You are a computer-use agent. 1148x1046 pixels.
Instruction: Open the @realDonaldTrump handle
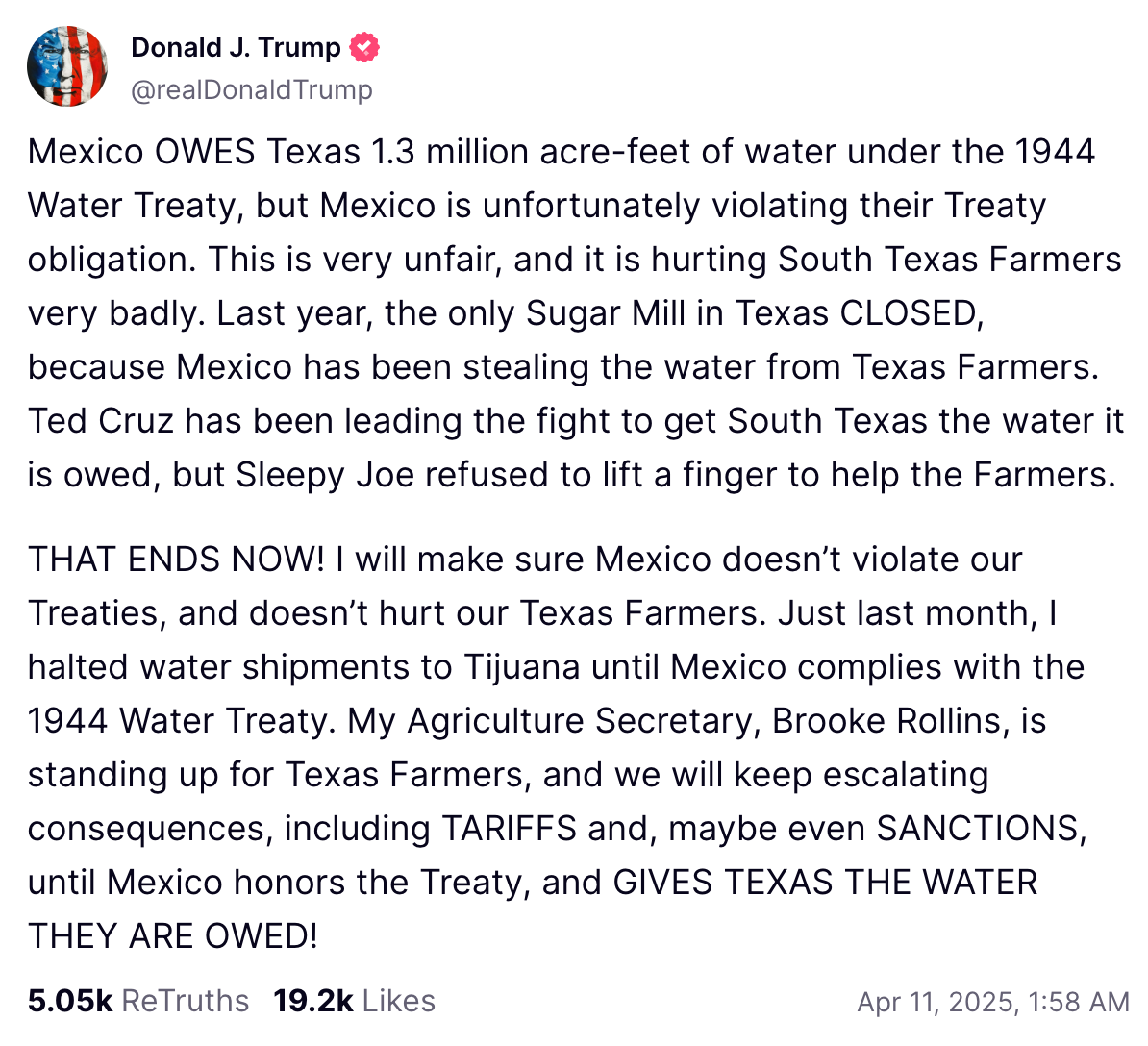[252, 89]
